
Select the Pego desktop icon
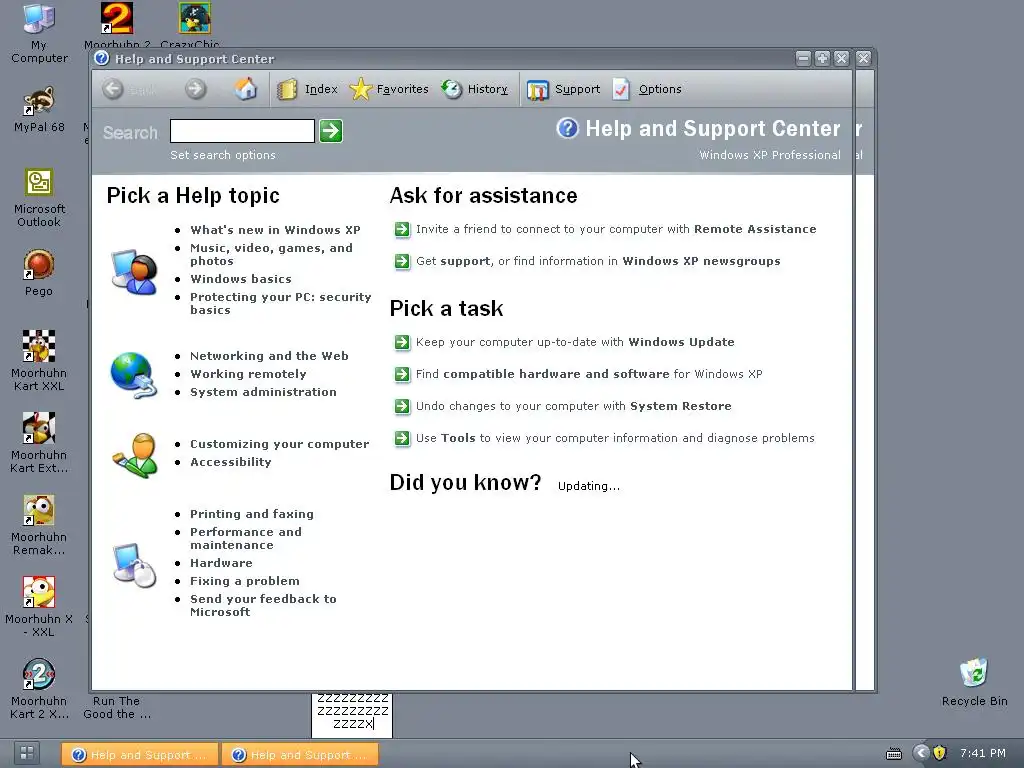click(39, 273)
